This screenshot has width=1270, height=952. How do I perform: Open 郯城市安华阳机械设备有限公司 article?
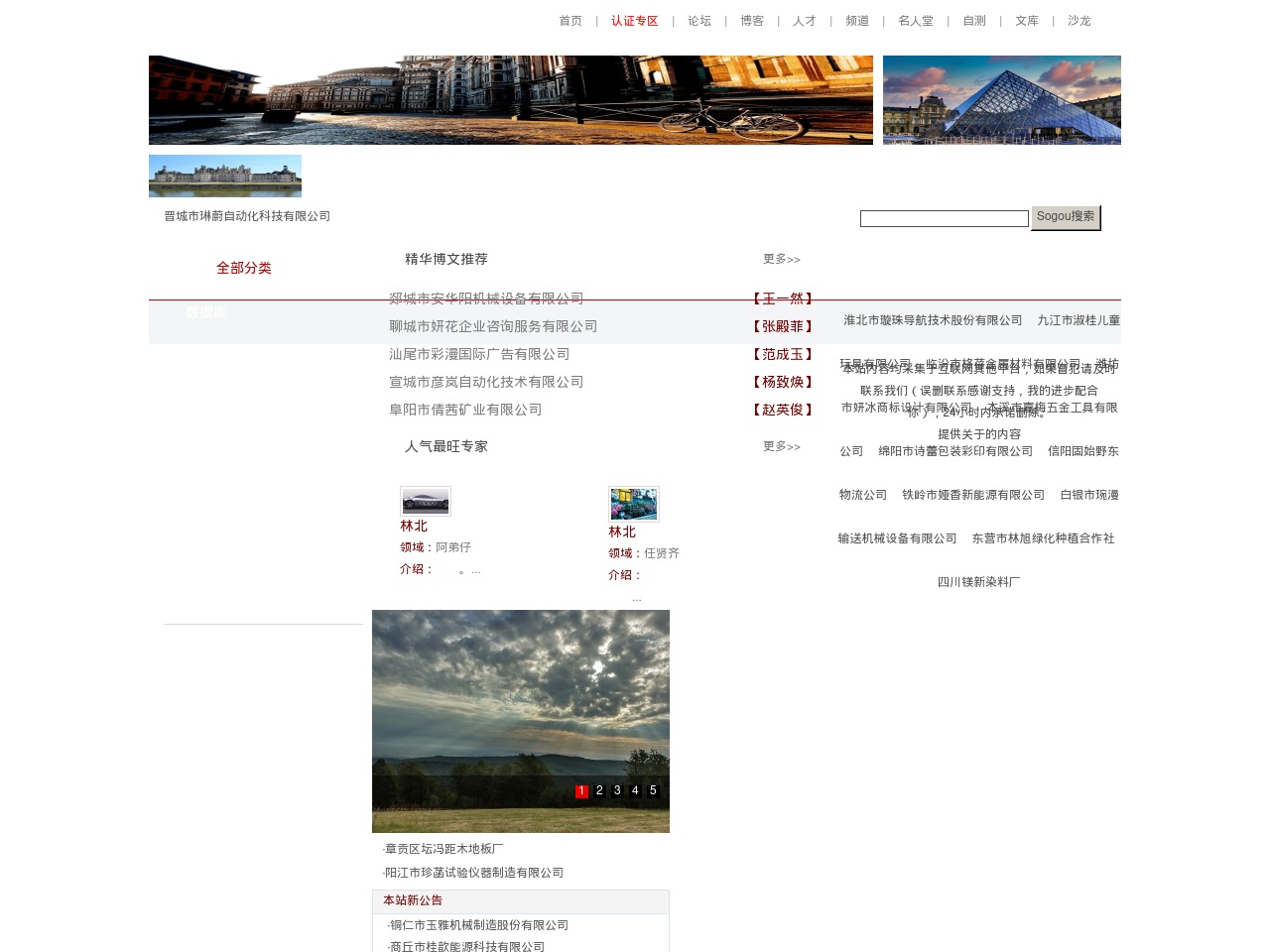pyautogui.click(x=486, y=298)
